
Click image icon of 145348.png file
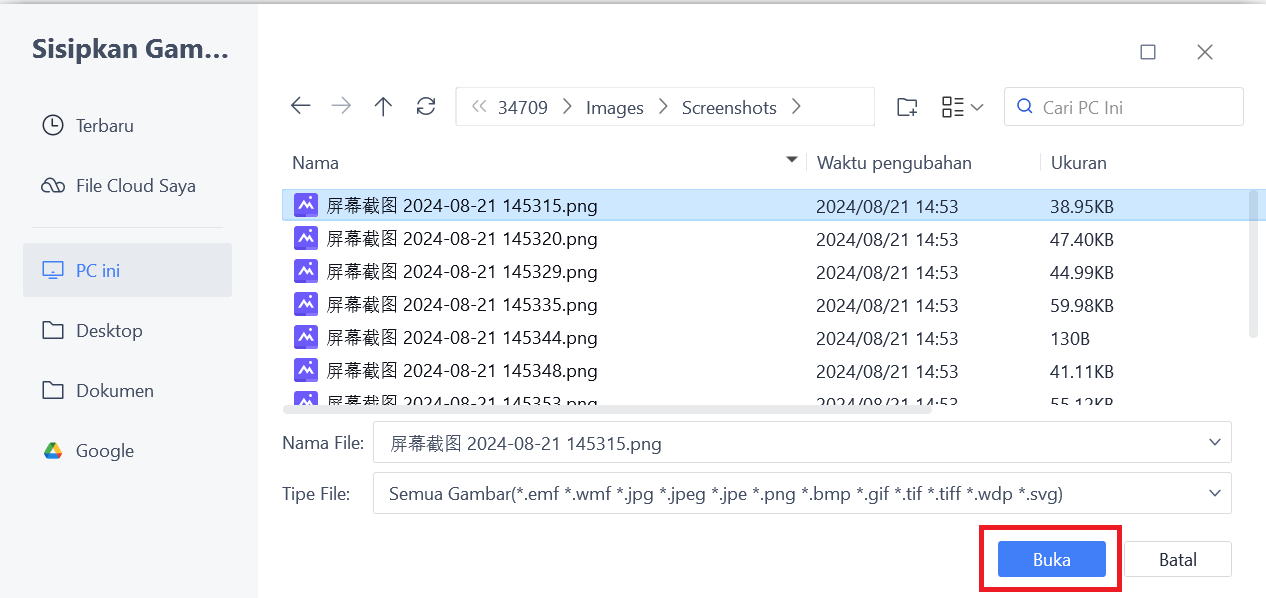point(306,370)
